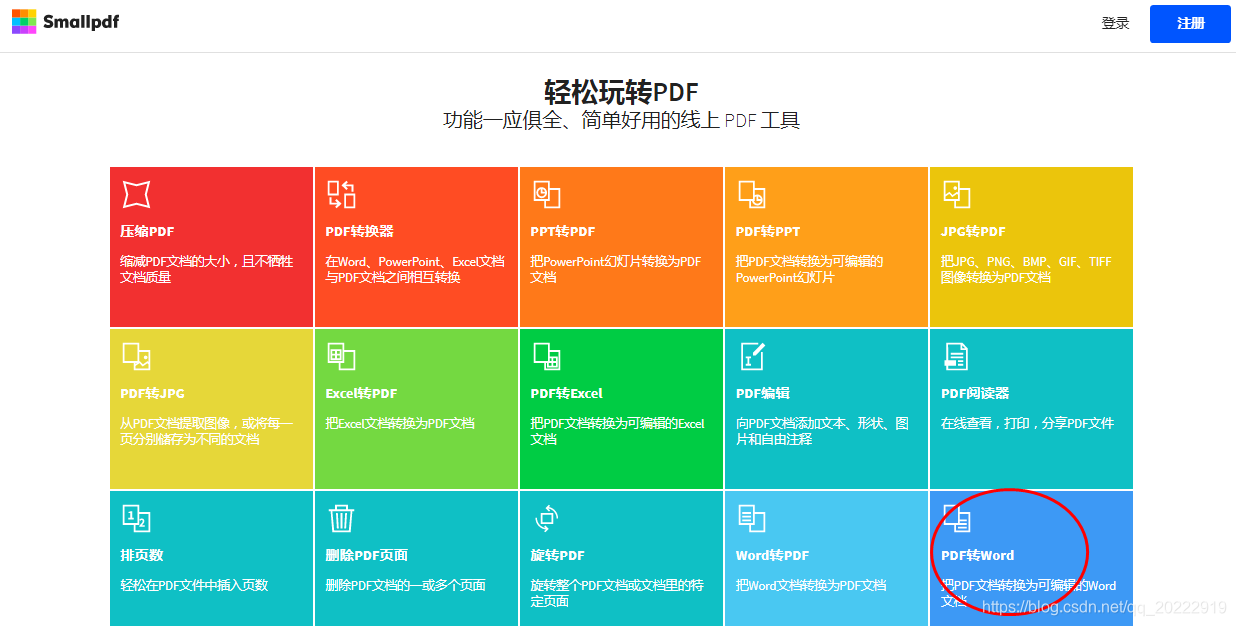The image size is (1236, 626).
Task: Click description 删除PDF文档的一或多个页面
Action: click(406, 585)
